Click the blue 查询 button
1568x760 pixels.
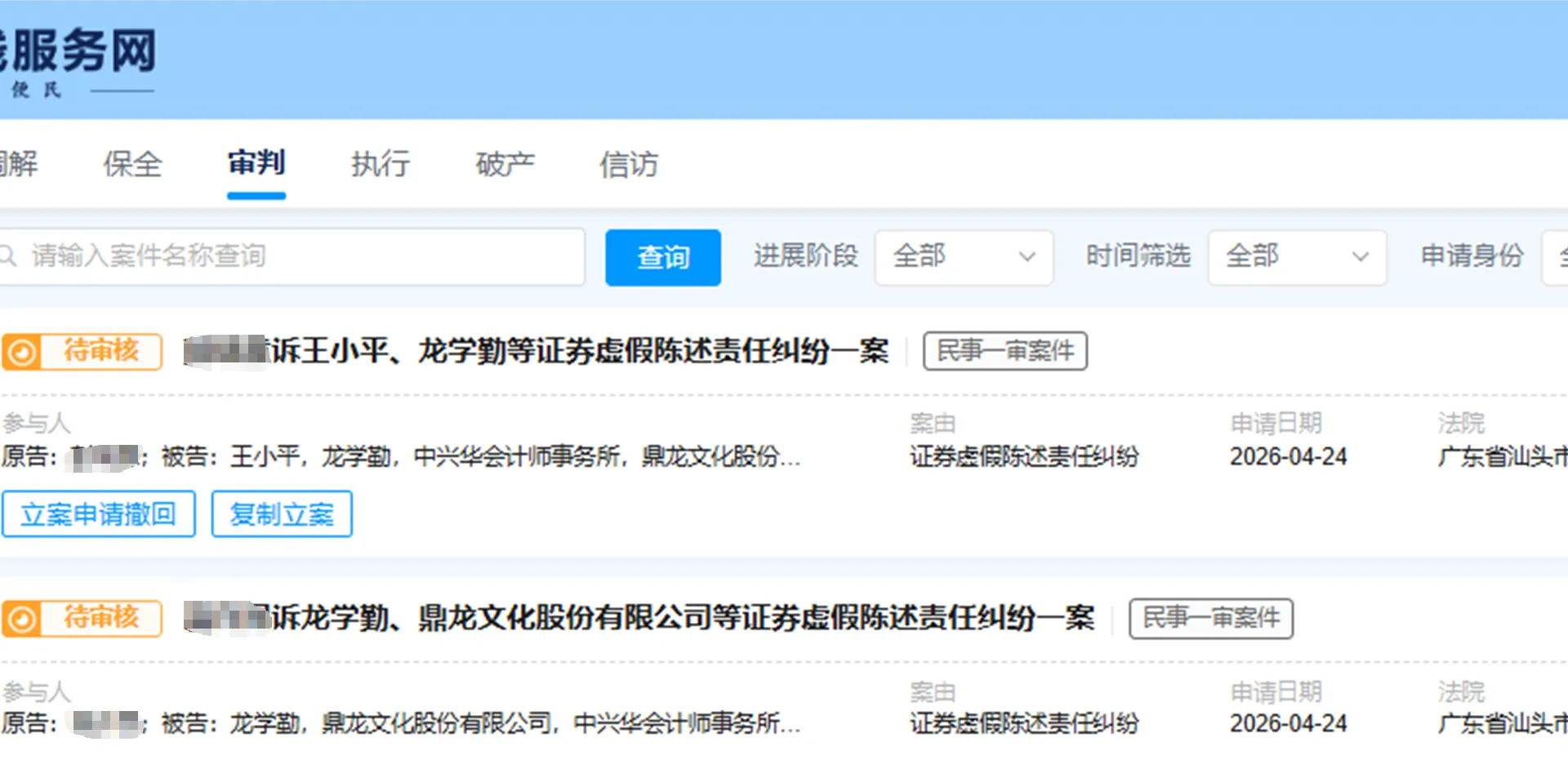[663, 257]
